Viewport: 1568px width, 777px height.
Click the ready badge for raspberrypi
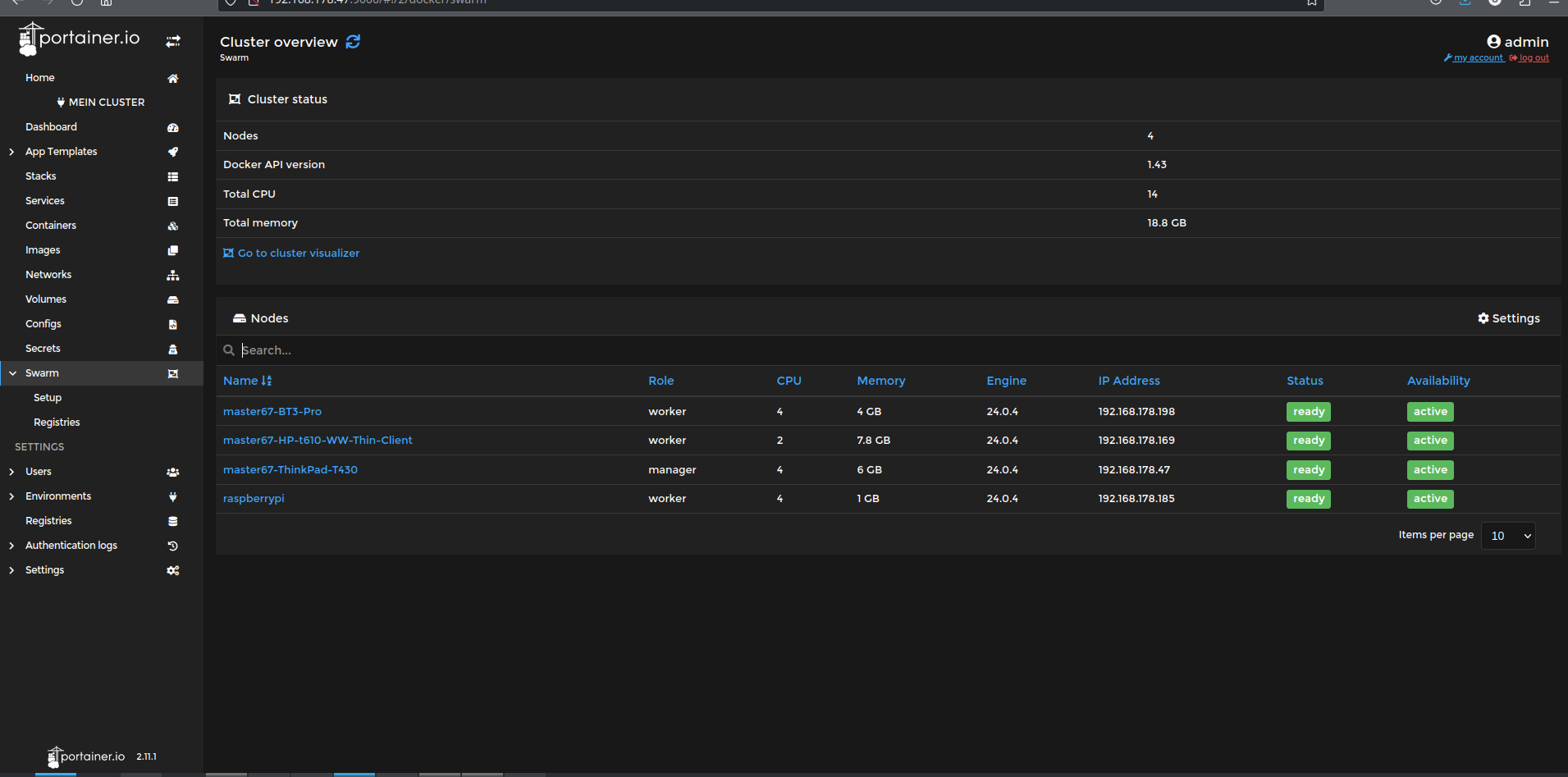click(1309, 499)
